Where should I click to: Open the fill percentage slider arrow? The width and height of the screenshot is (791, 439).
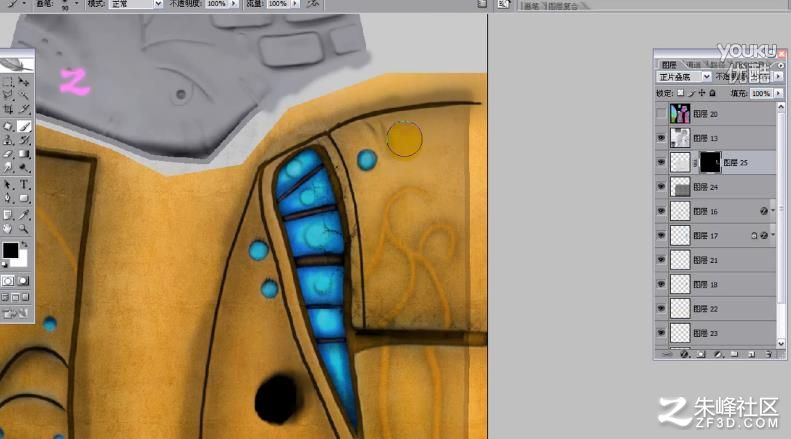coord(778,93)
